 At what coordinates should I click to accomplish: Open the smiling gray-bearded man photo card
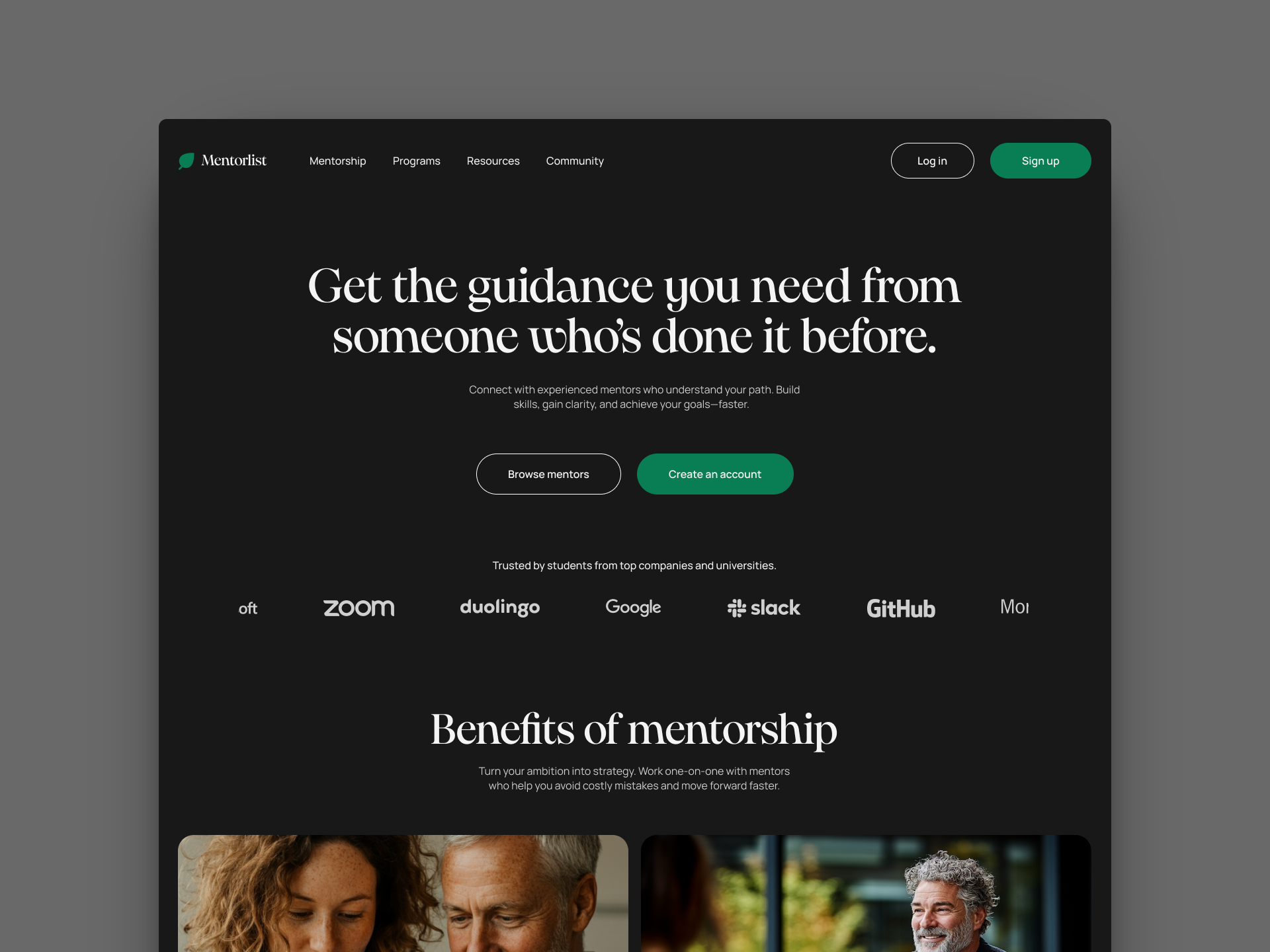tap(866, 893)
